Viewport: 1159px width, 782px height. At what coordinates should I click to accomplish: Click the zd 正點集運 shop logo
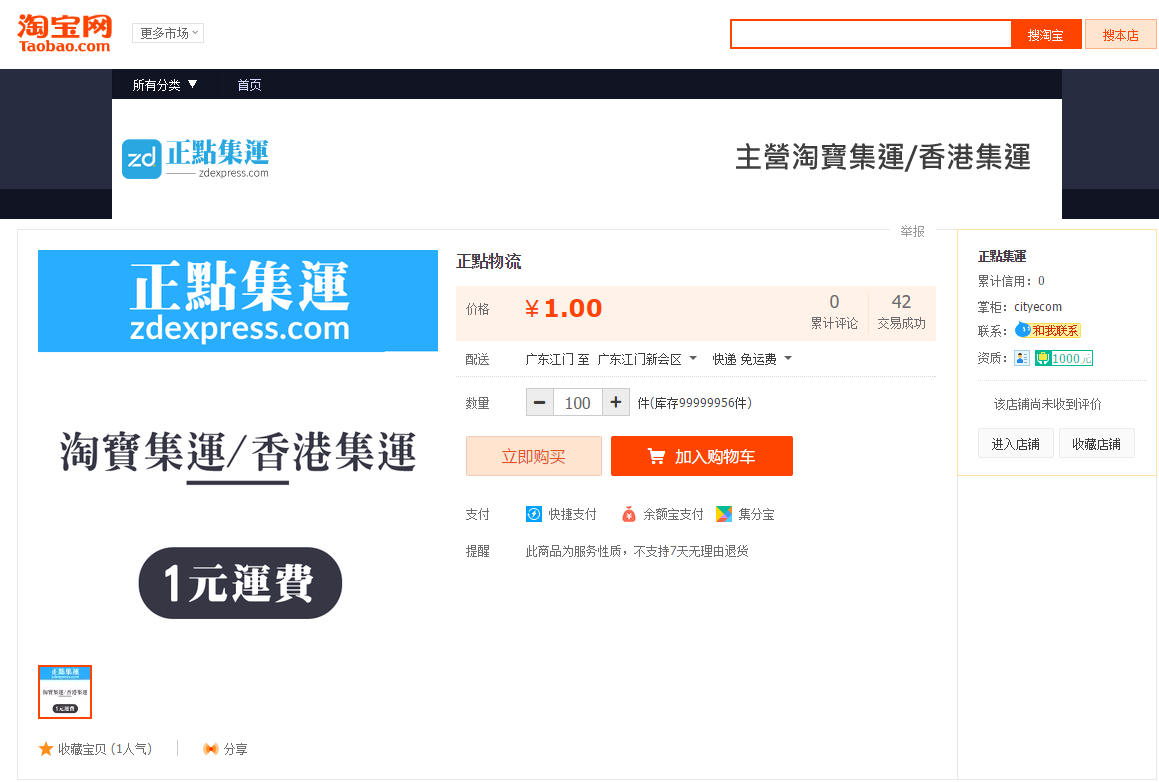pos(195,158)
